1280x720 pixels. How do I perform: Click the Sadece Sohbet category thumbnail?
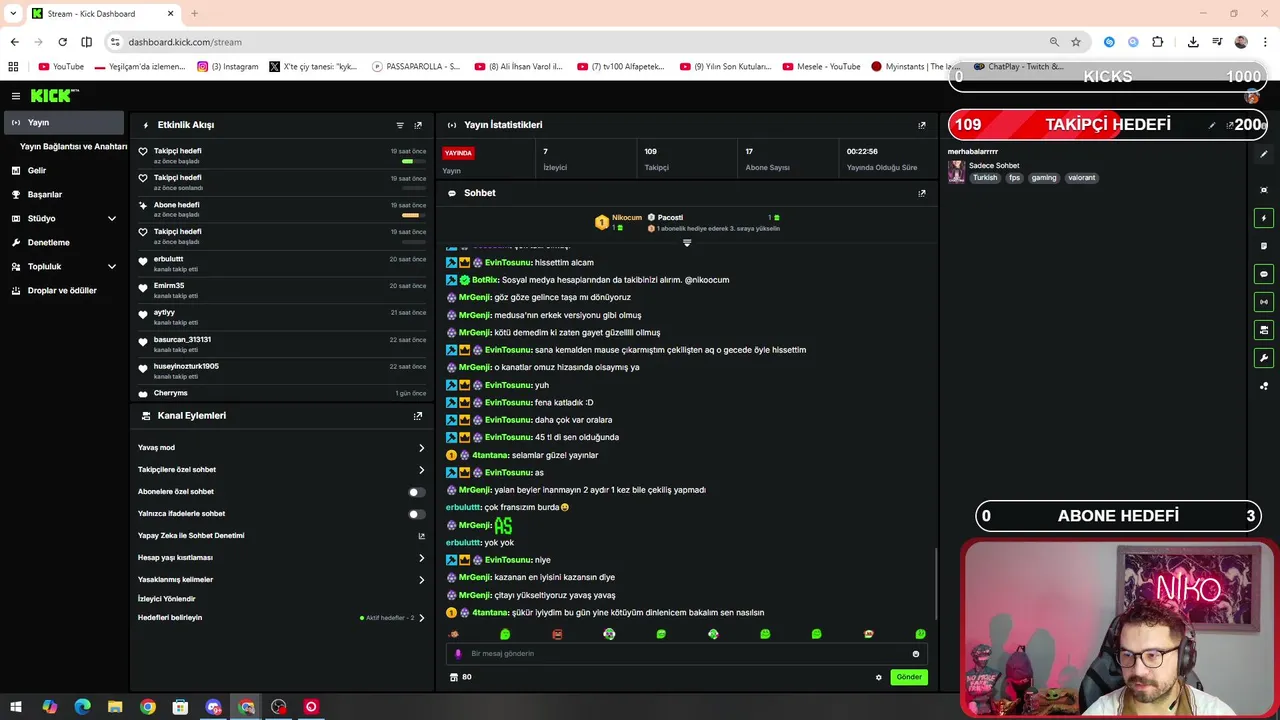pyautogui.click(x=956, y=172)
